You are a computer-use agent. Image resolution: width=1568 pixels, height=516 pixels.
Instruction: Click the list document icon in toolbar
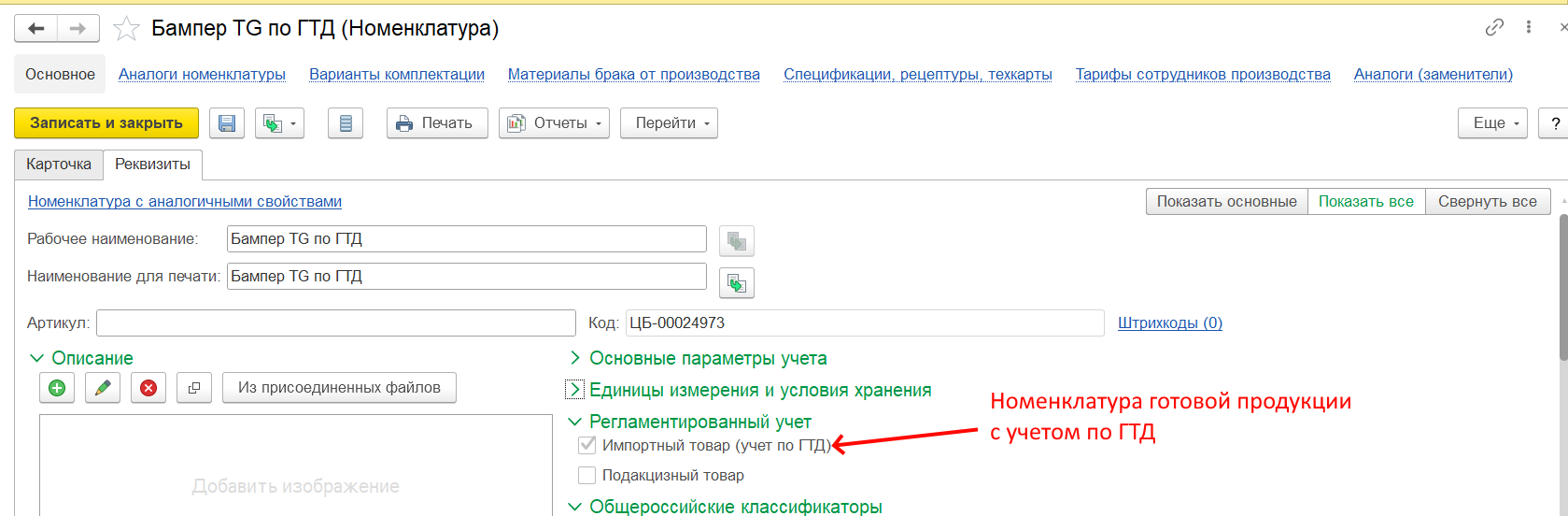pos(346,123)
